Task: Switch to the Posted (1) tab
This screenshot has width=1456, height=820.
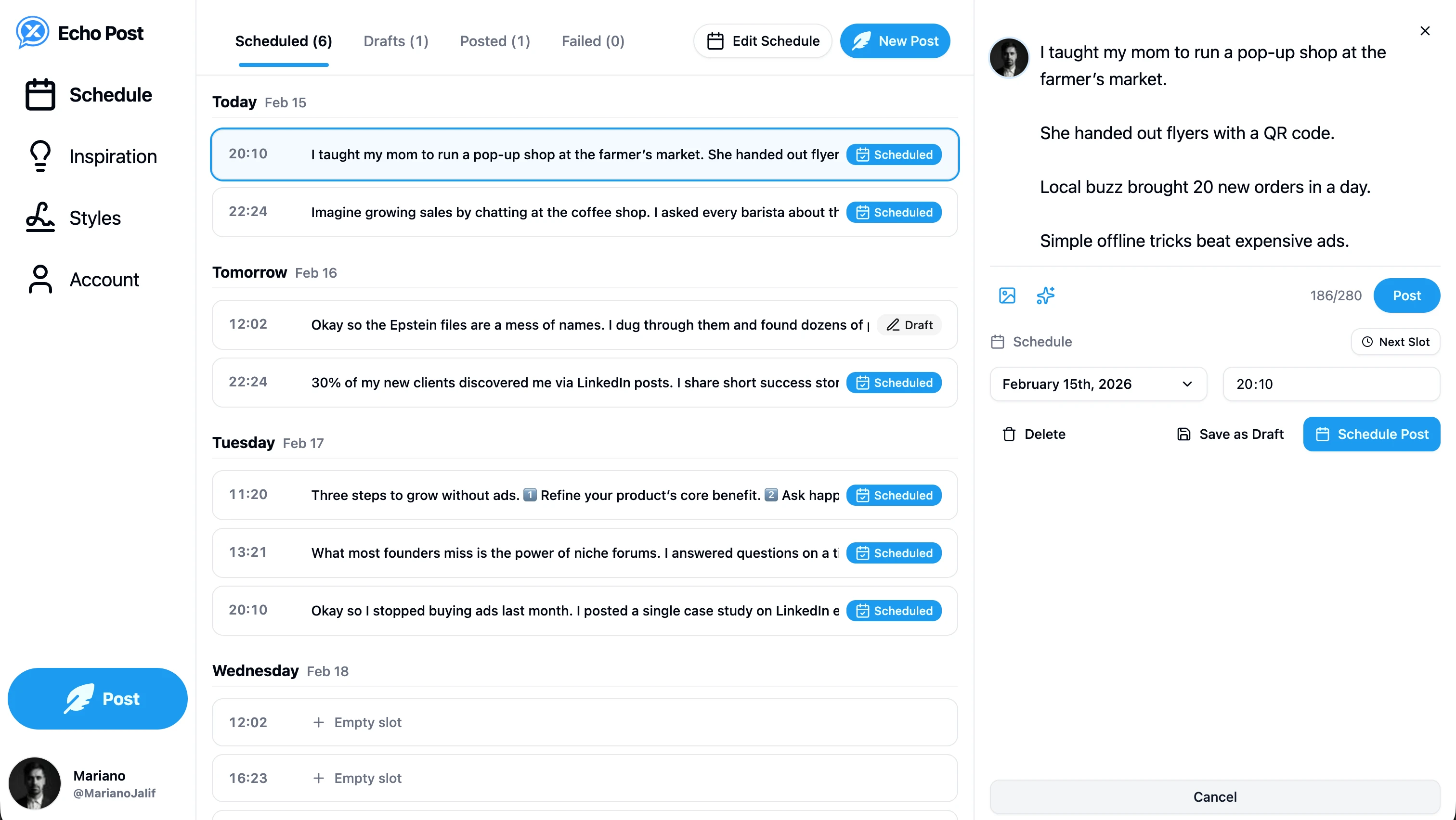Action: (x=494, y=41)
